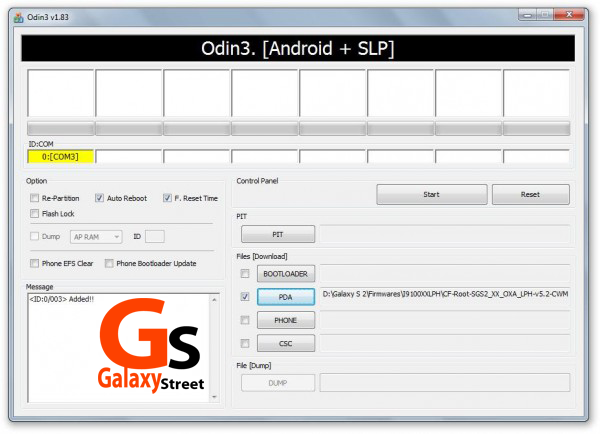Check the CSC file checkbox
The image size is (600, 434).
pyautogui.click(x=245, y=343)
